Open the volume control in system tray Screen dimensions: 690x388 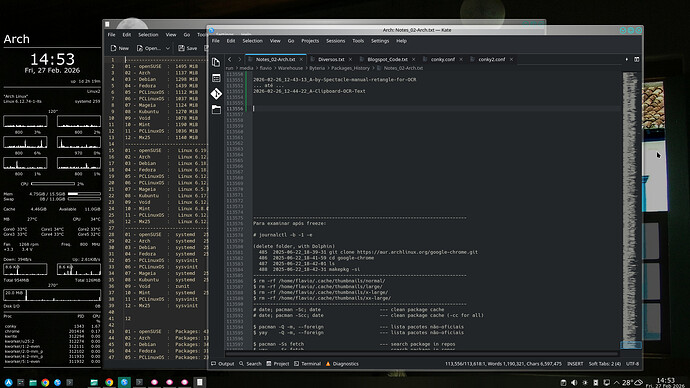coord(574,382)
